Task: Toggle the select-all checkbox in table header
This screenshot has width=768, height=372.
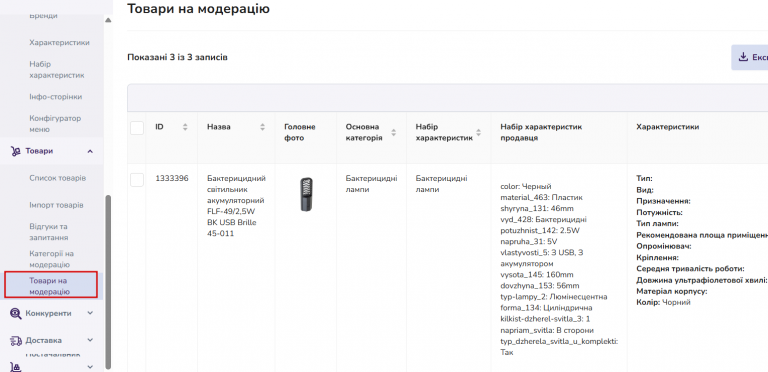Action: point(137,128)
